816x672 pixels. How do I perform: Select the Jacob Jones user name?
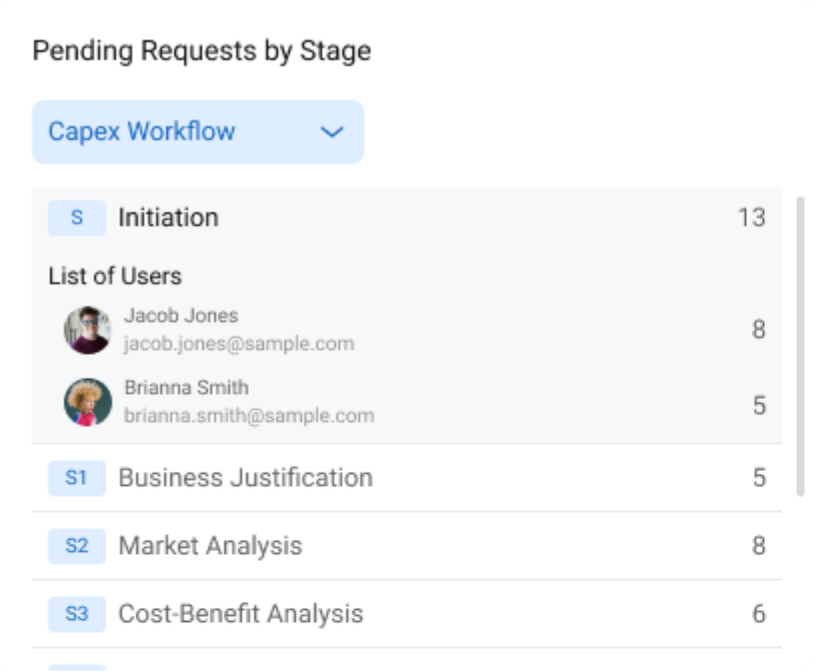(181, 316)
